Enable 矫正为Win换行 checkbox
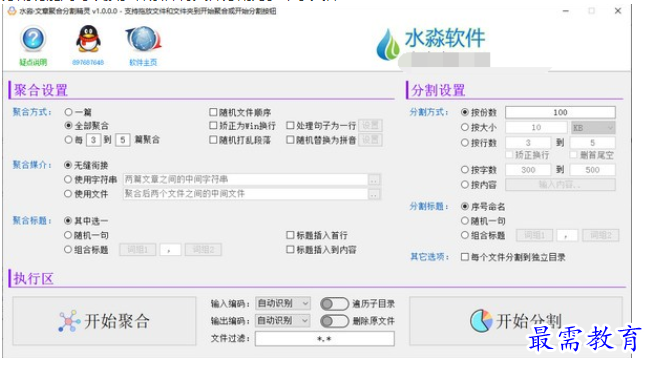This screenshot has width=650, height=370. 213,126
